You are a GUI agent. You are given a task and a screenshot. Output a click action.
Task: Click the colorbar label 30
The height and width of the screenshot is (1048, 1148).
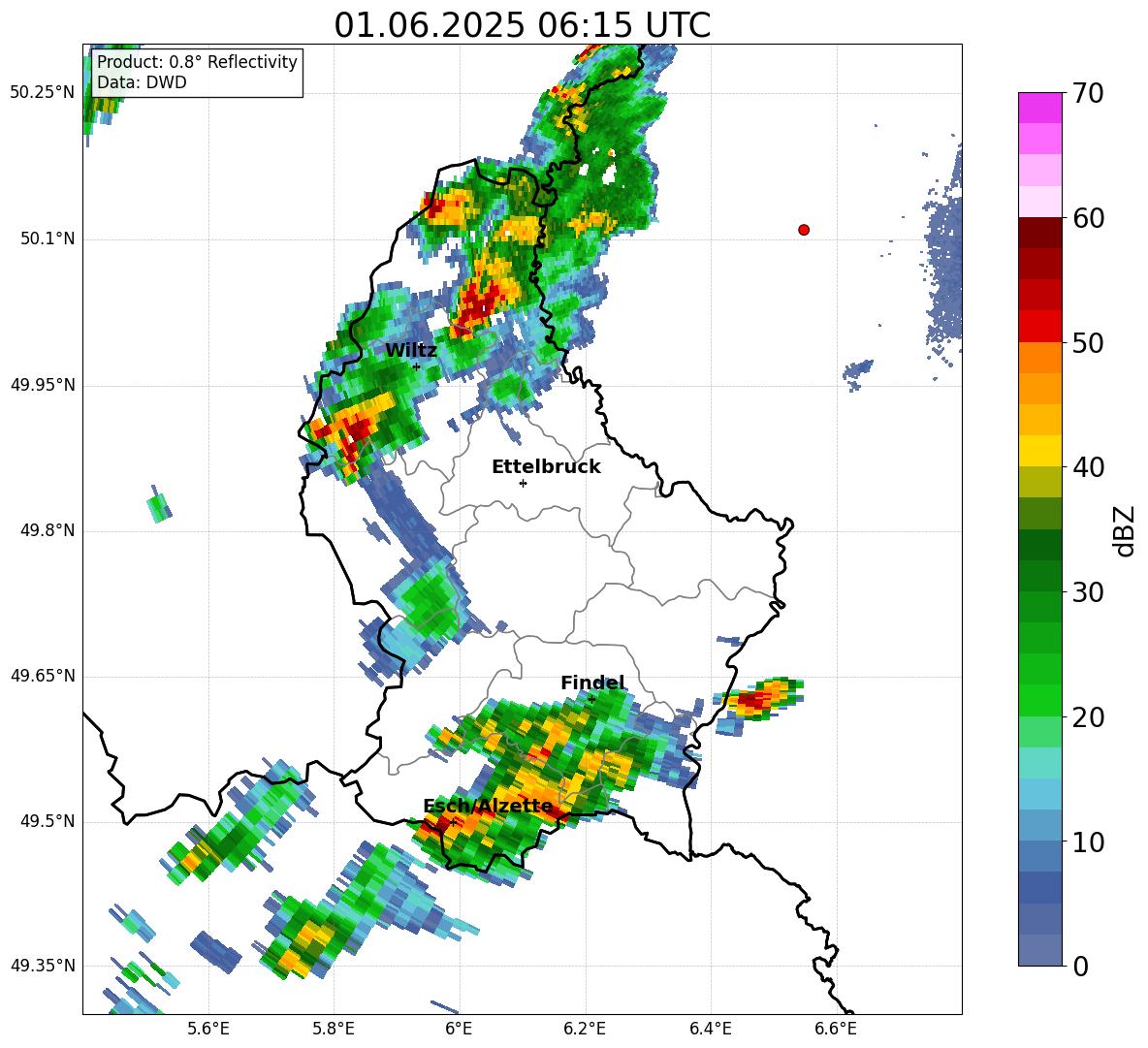pos(1088,592)
